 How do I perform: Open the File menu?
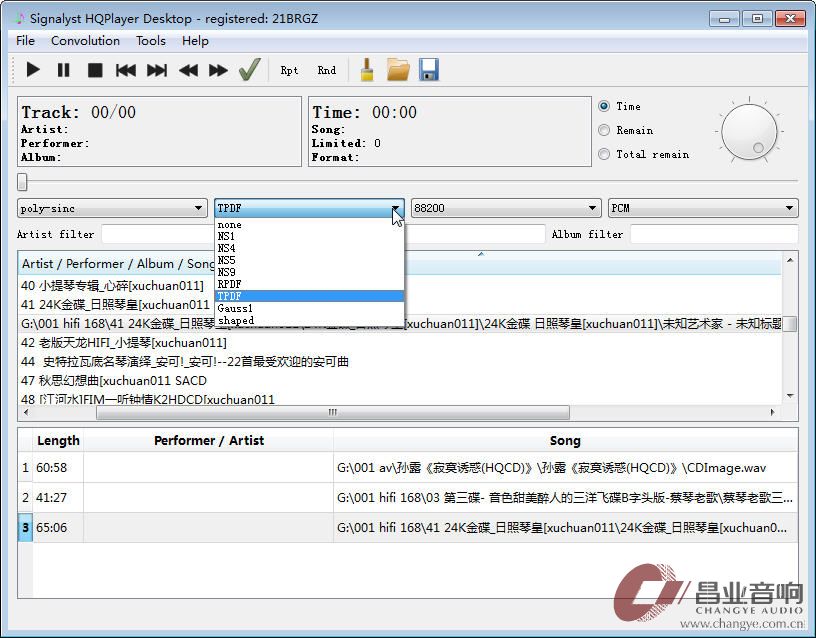(x=26, y=41)
